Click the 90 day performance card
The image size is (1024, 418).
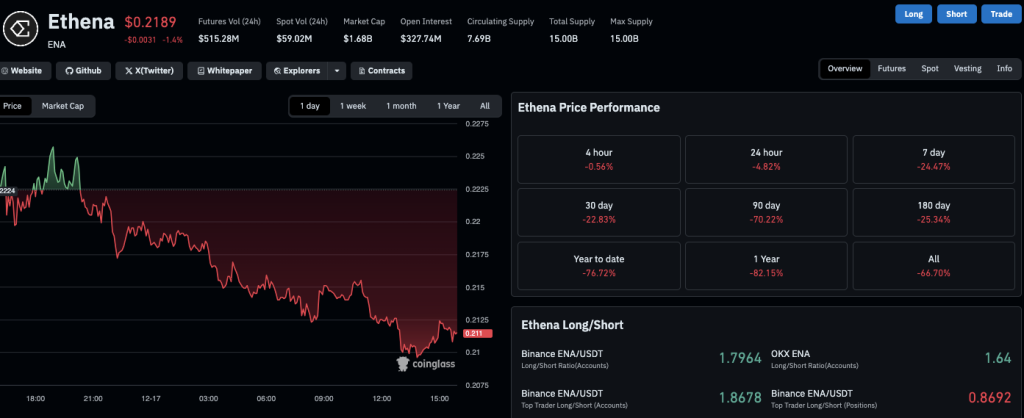click(765, 212)
